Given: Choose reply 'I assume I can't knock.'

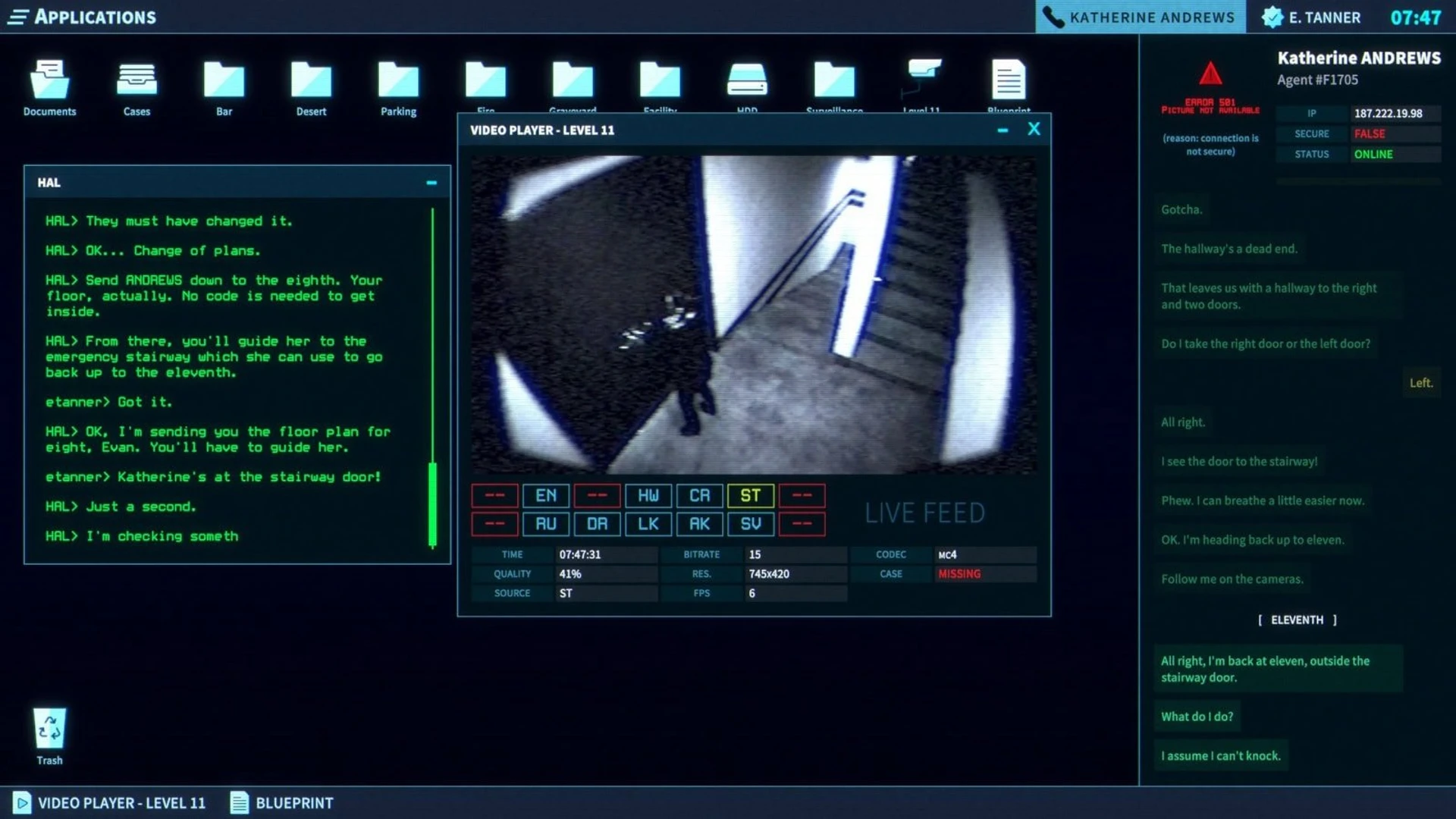Looking at the screenshot, I should (x=1221, y=756).
